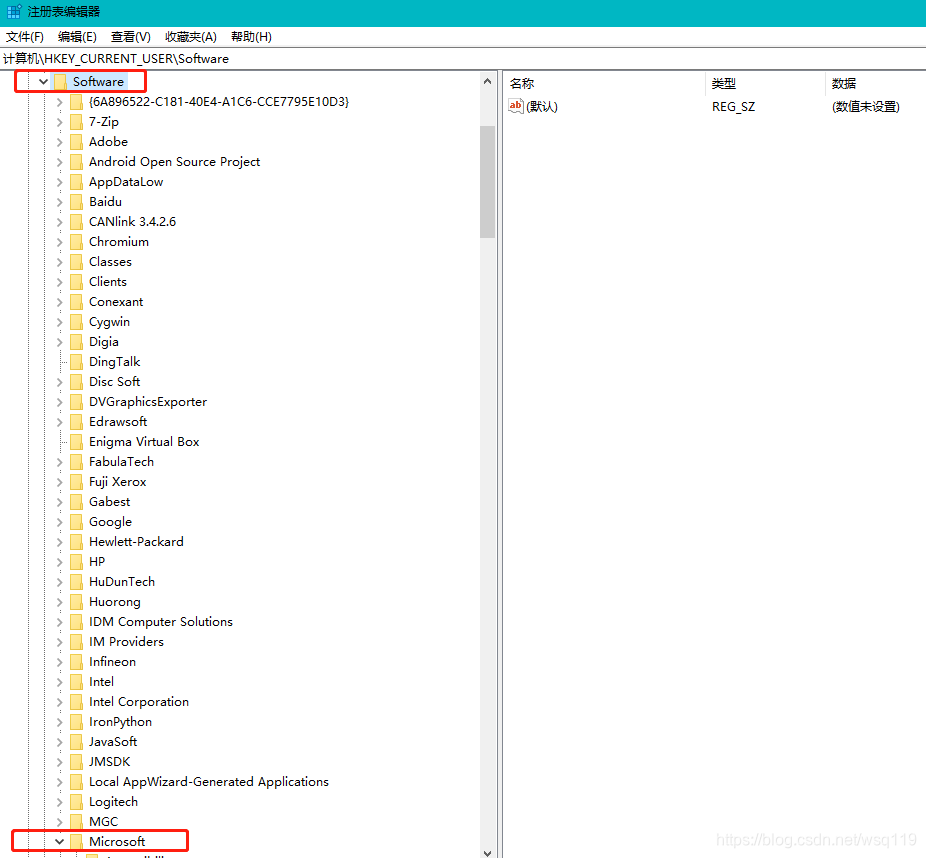The image size is (926, 858).
Task: Click the (默认) string value icon
Action: (x=516, y=106)
